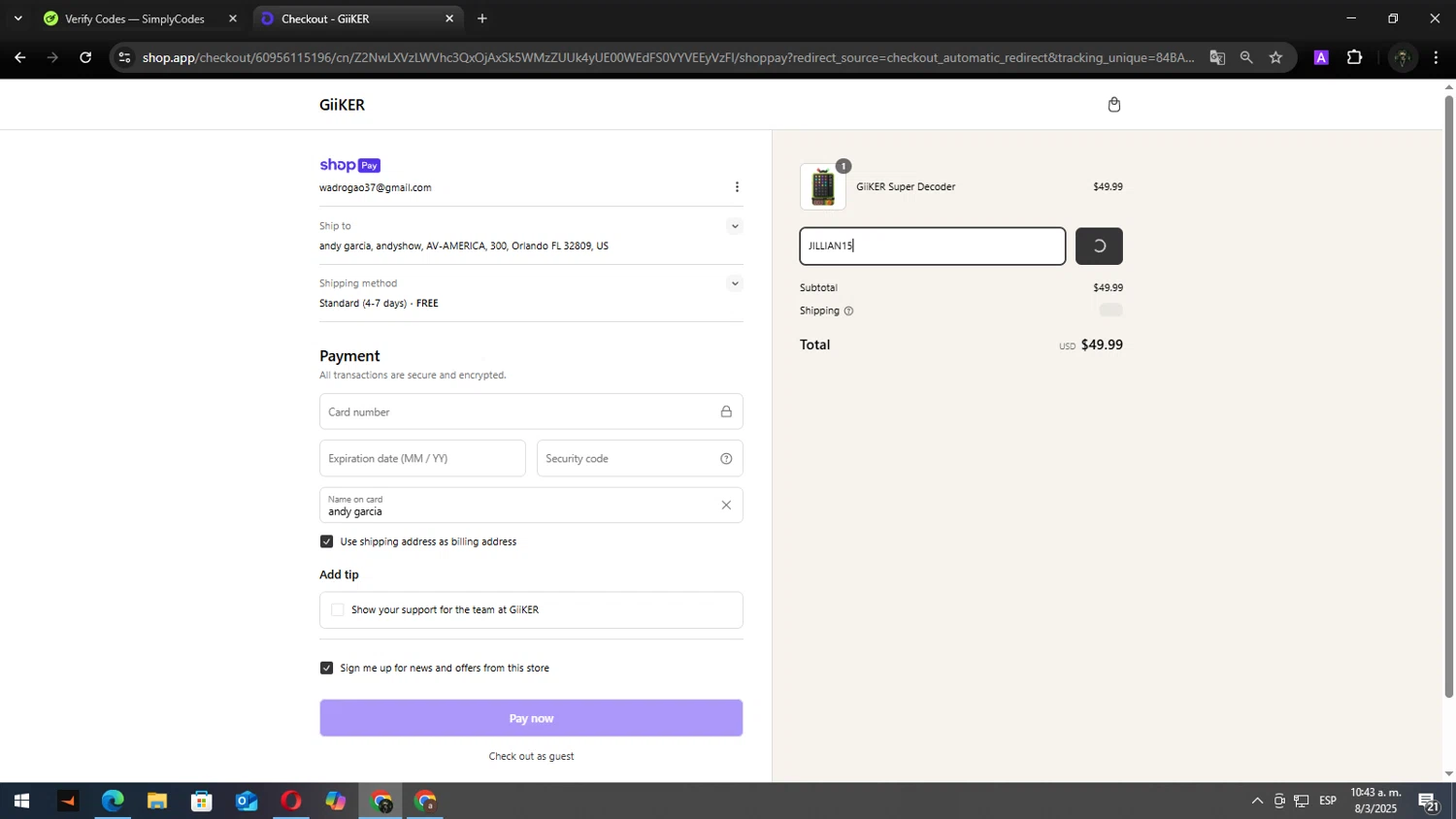Open the tab search dropdown arrow
1456x819 pixels.
click(x=17, y=18)
